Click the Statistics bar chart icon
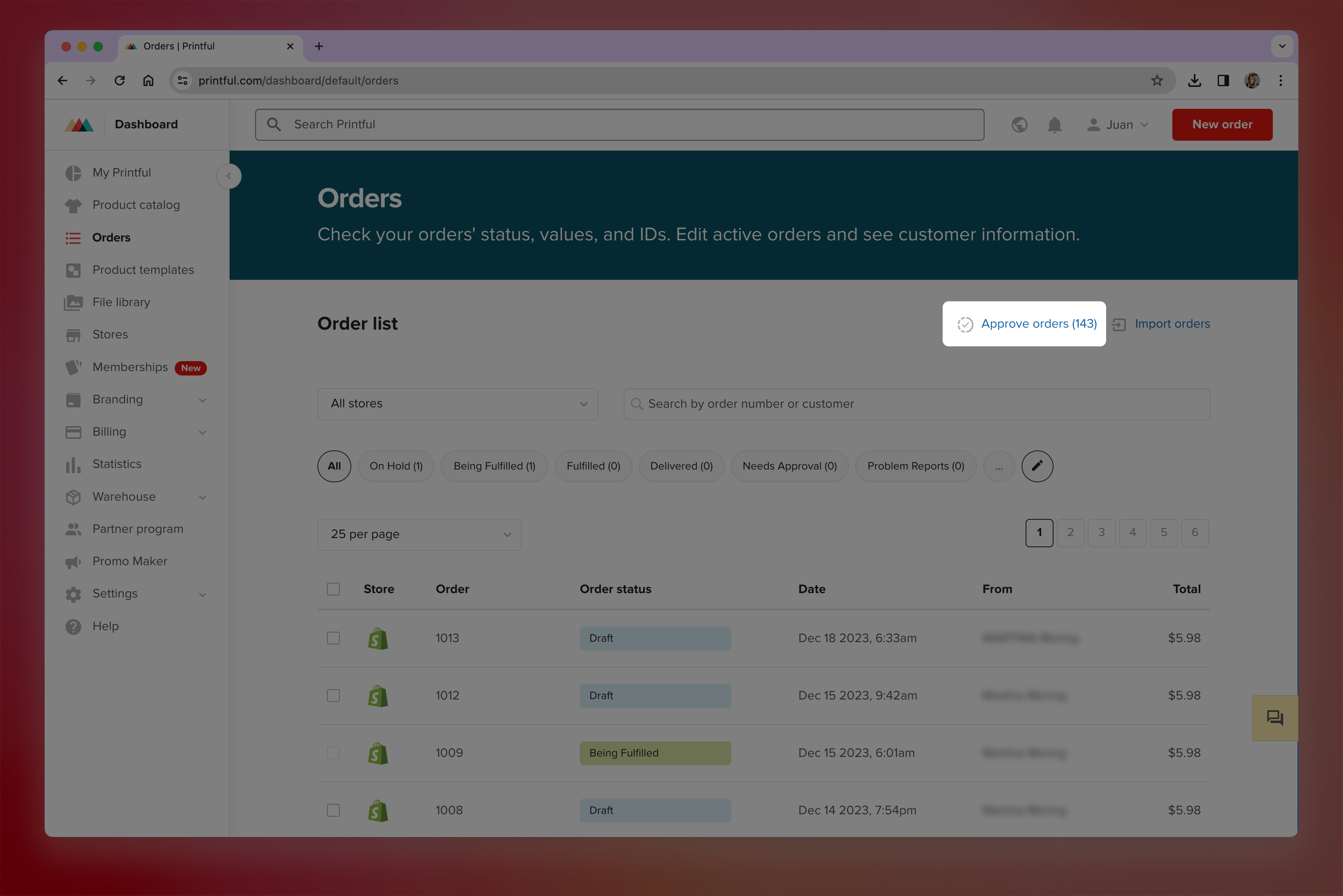 [x=73, y=465]
